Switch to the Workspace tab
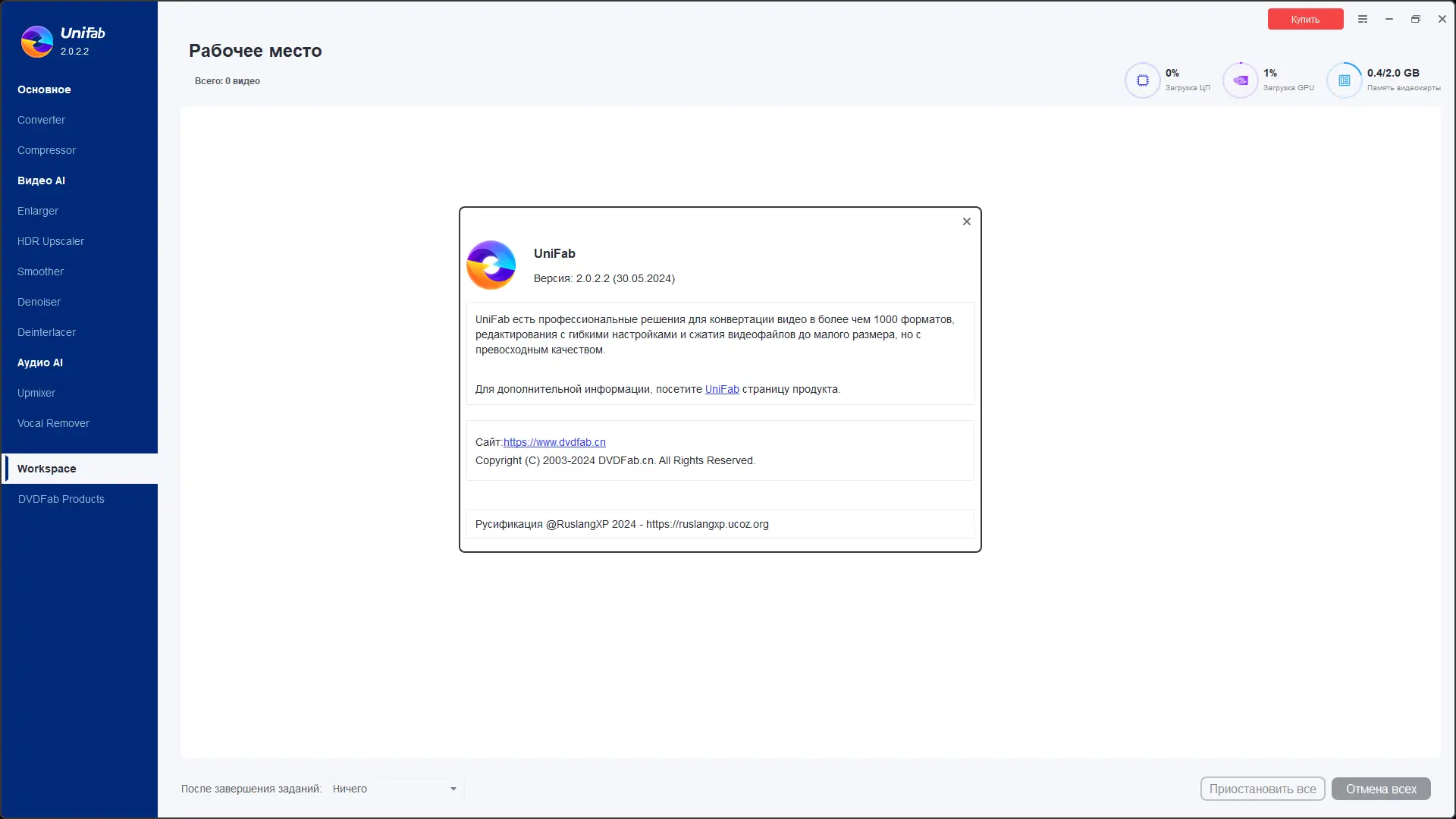This screenshot has width=1456, height=819. click(x=47, y=469)
